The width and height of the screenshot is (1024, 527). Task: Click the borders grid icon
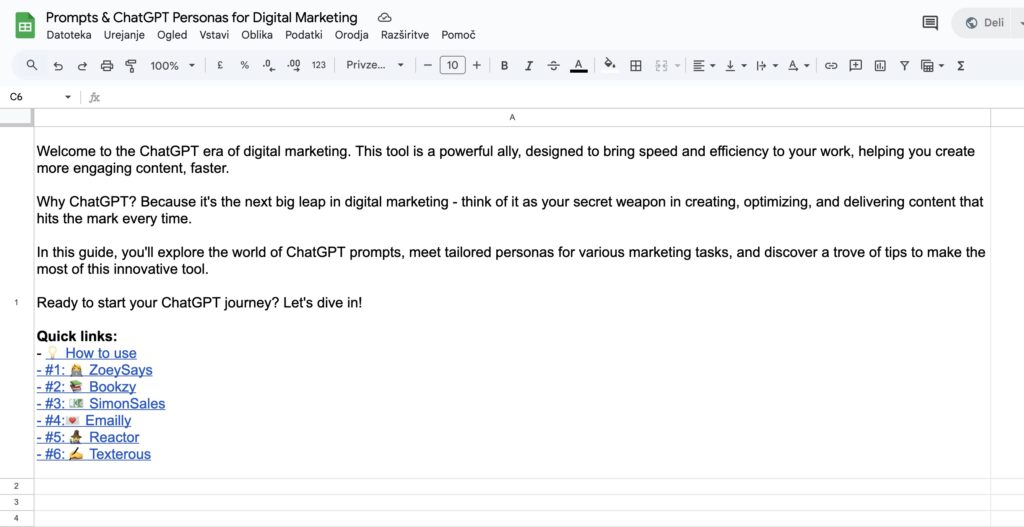(635, 65)
